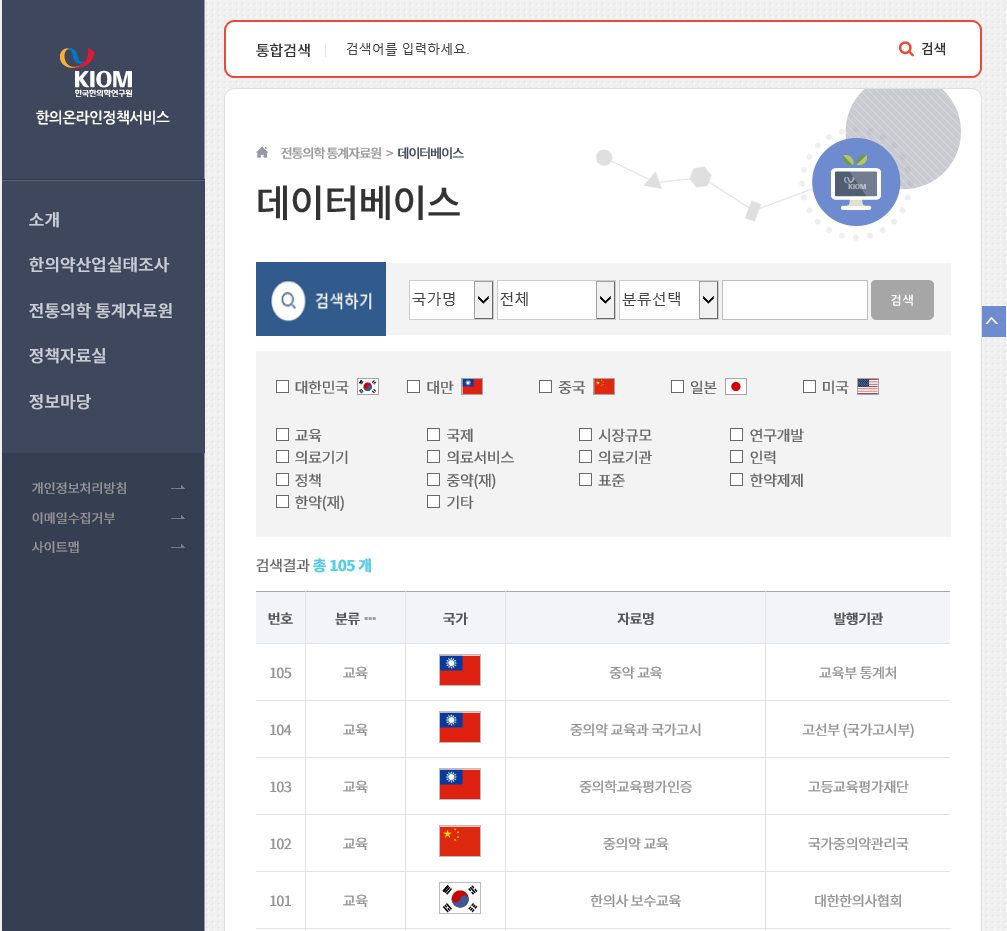Click the China flag in row 102
This screenshot has height=931, width=1007.
point(460,842)
